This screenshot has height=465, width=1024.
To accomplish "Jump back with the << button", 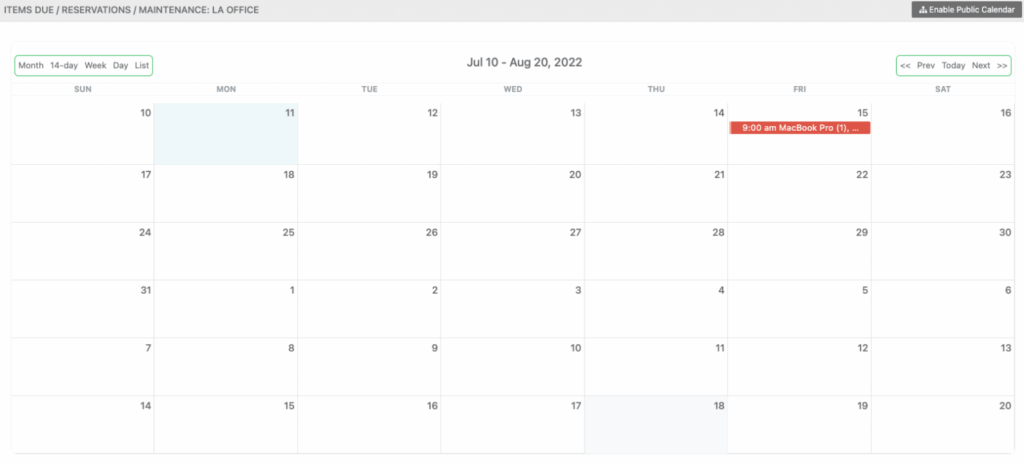I will [905, 65].
